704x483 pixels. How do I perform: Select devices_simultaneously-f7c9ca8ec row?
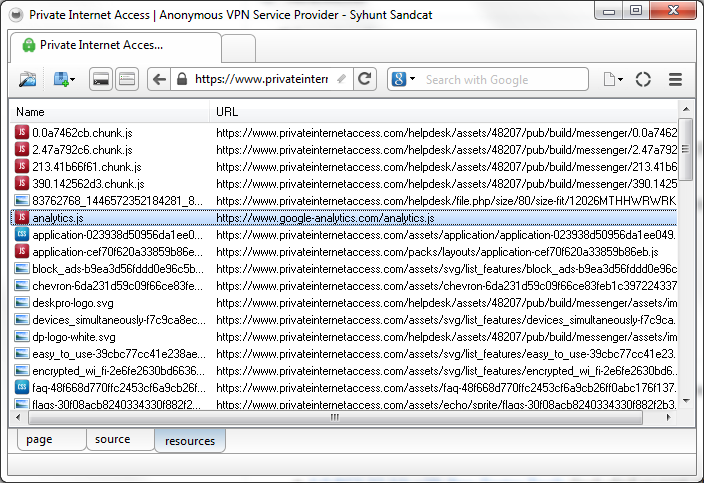(x=344, y=320)
